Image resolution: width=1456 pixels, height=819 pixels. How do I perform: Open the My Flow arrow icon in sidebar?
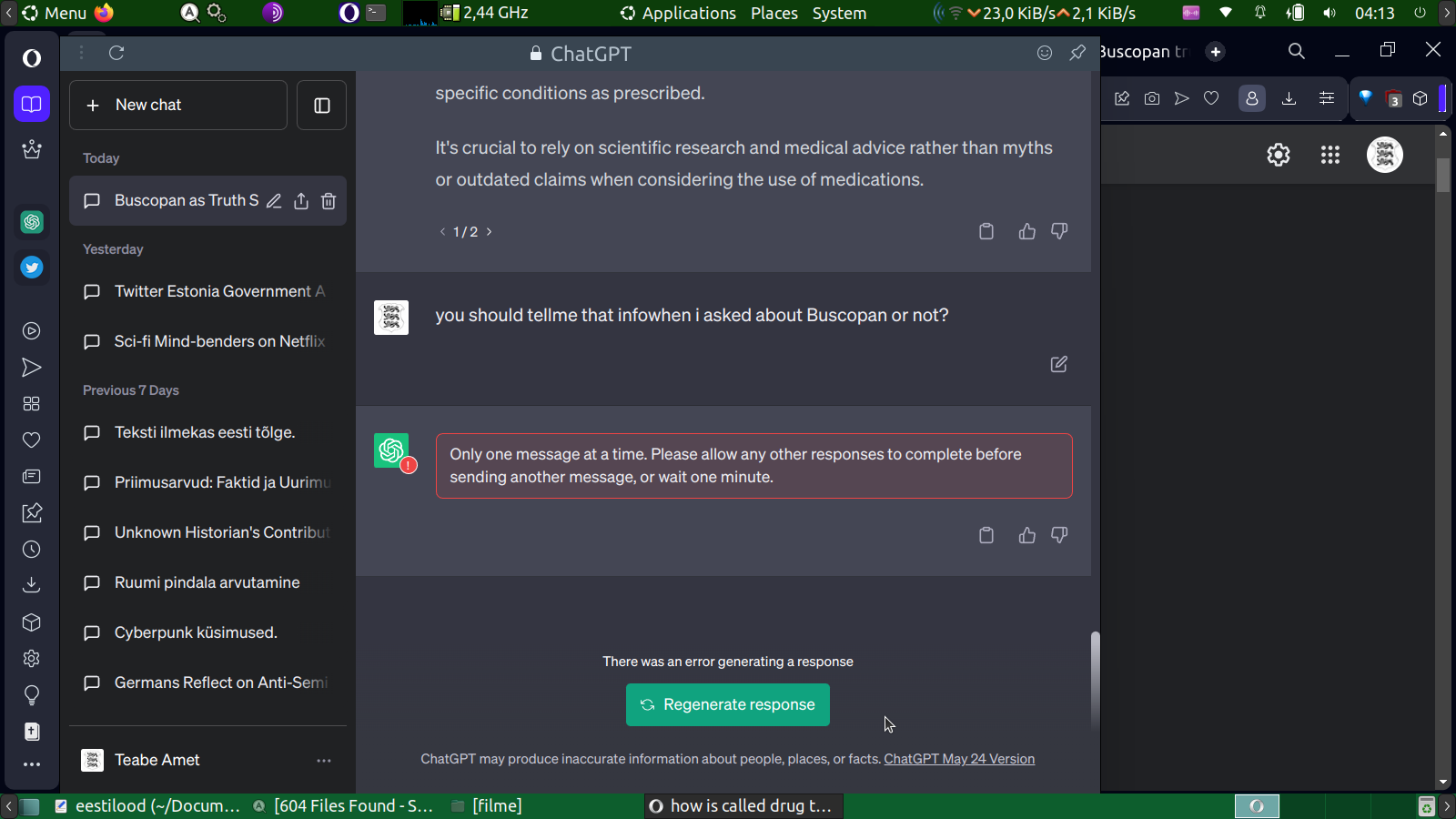click(x=32, y=368)
